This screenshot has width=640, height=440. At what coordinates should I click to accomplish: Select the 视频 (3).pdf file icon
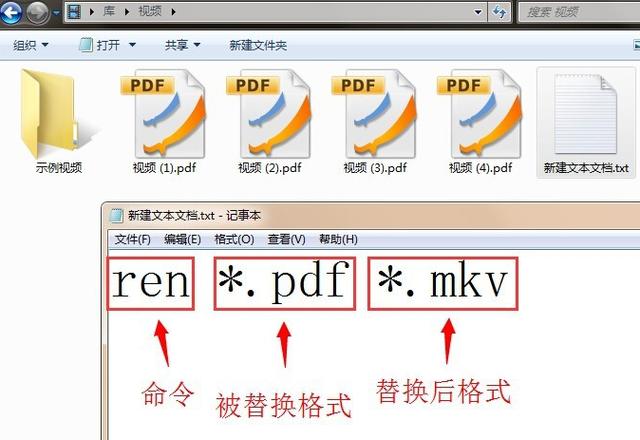(x=375, y=113)
